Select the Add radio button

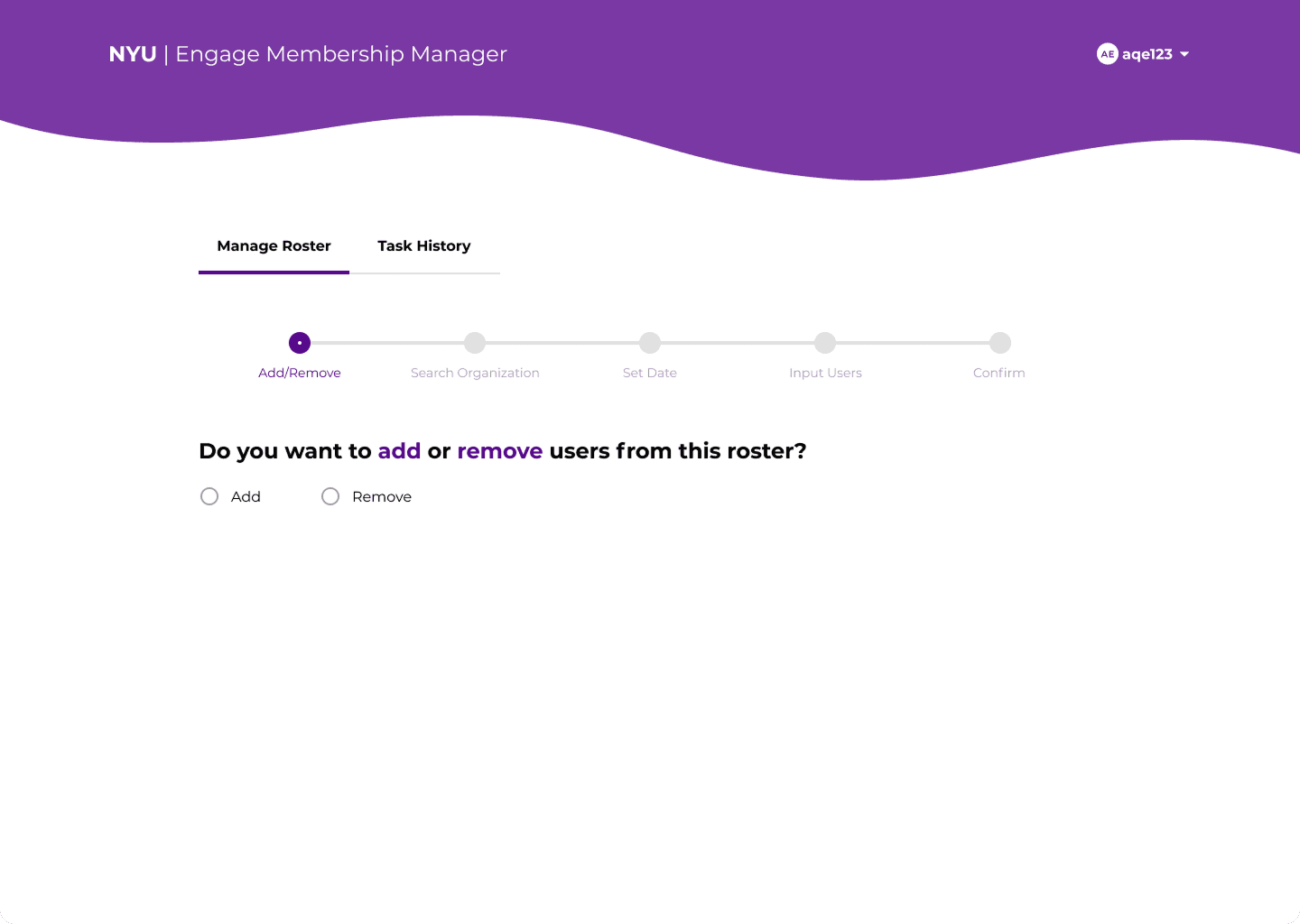[209, 496]
